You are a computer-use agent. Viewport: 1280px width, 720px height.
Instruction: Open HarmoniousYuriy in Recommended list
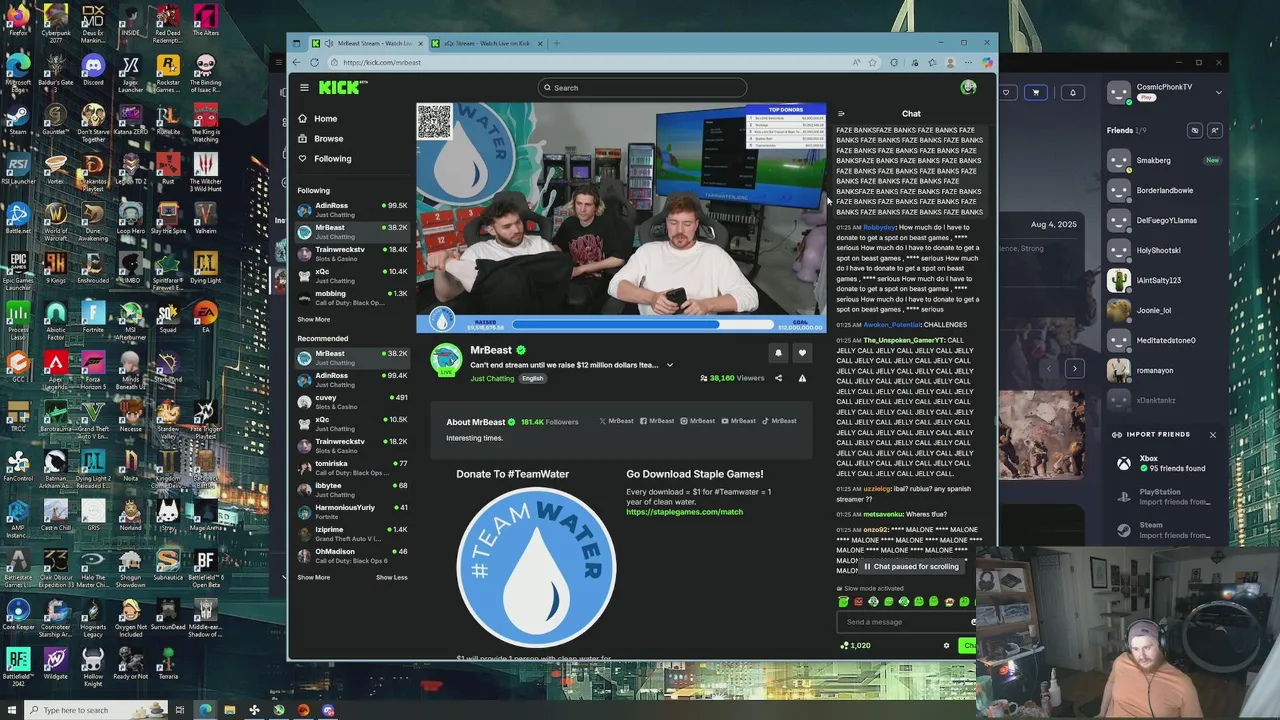(351, 511)
